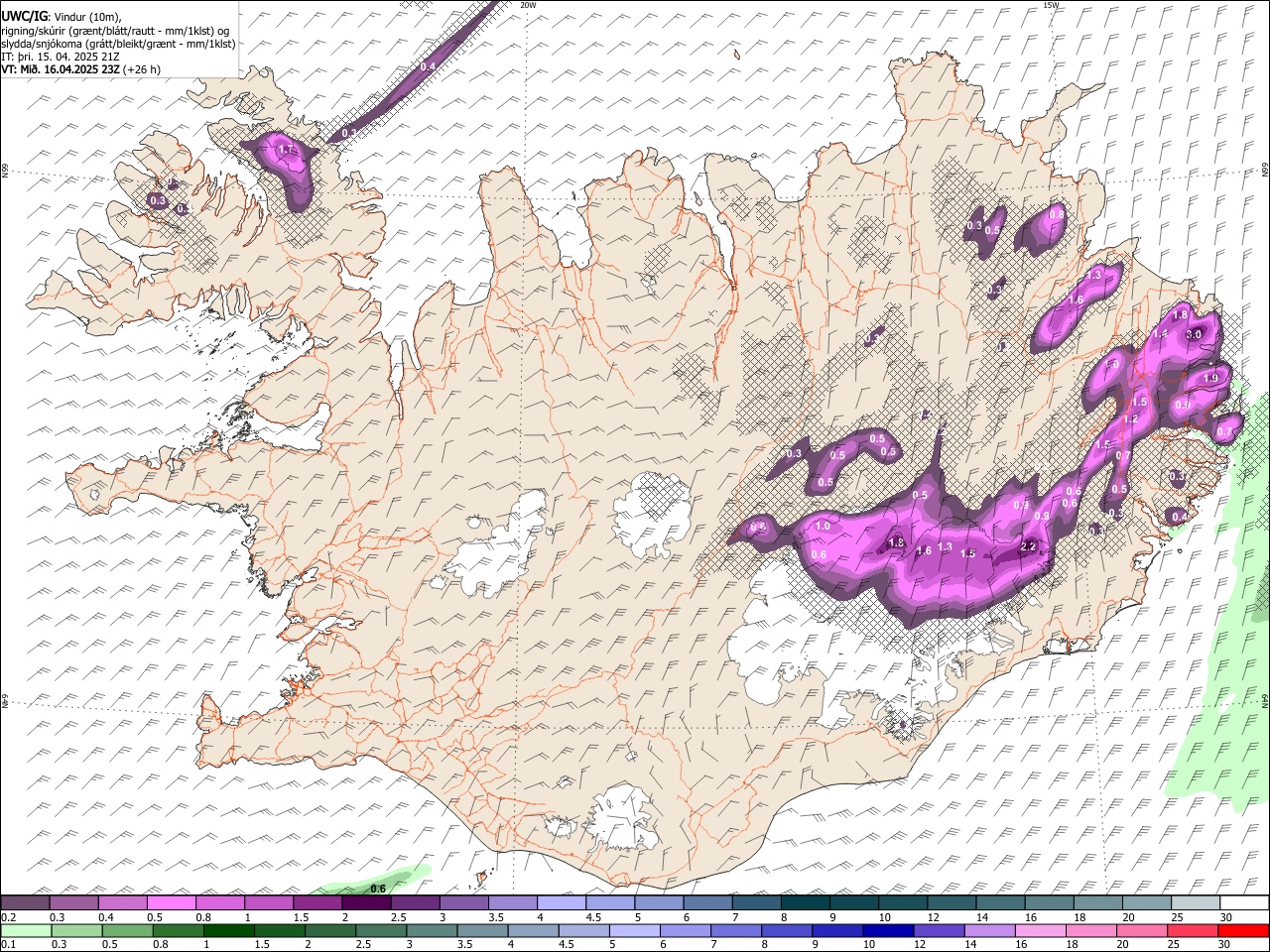Viewport: 1270px width, 952px height.
Task: Pick top legend swatch labeled 25
Action: pos(1195,902)
